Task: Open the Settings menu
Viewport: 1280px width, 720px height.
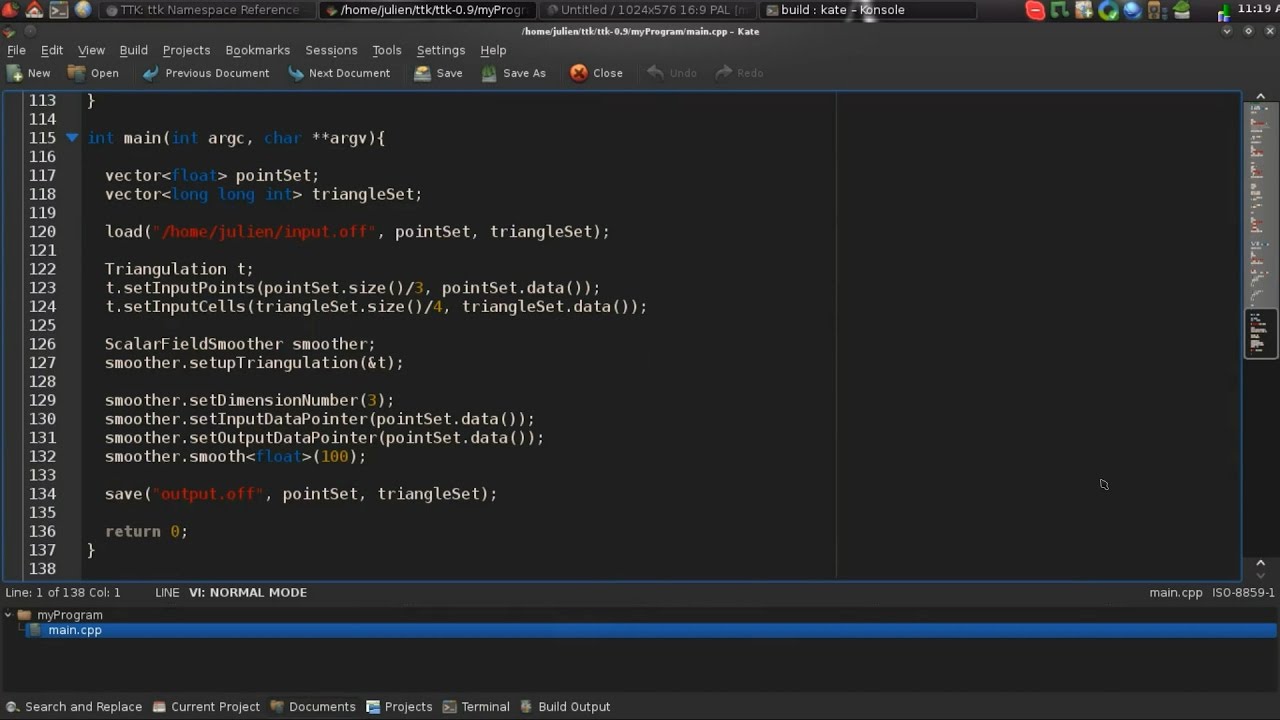Action: 441,50
